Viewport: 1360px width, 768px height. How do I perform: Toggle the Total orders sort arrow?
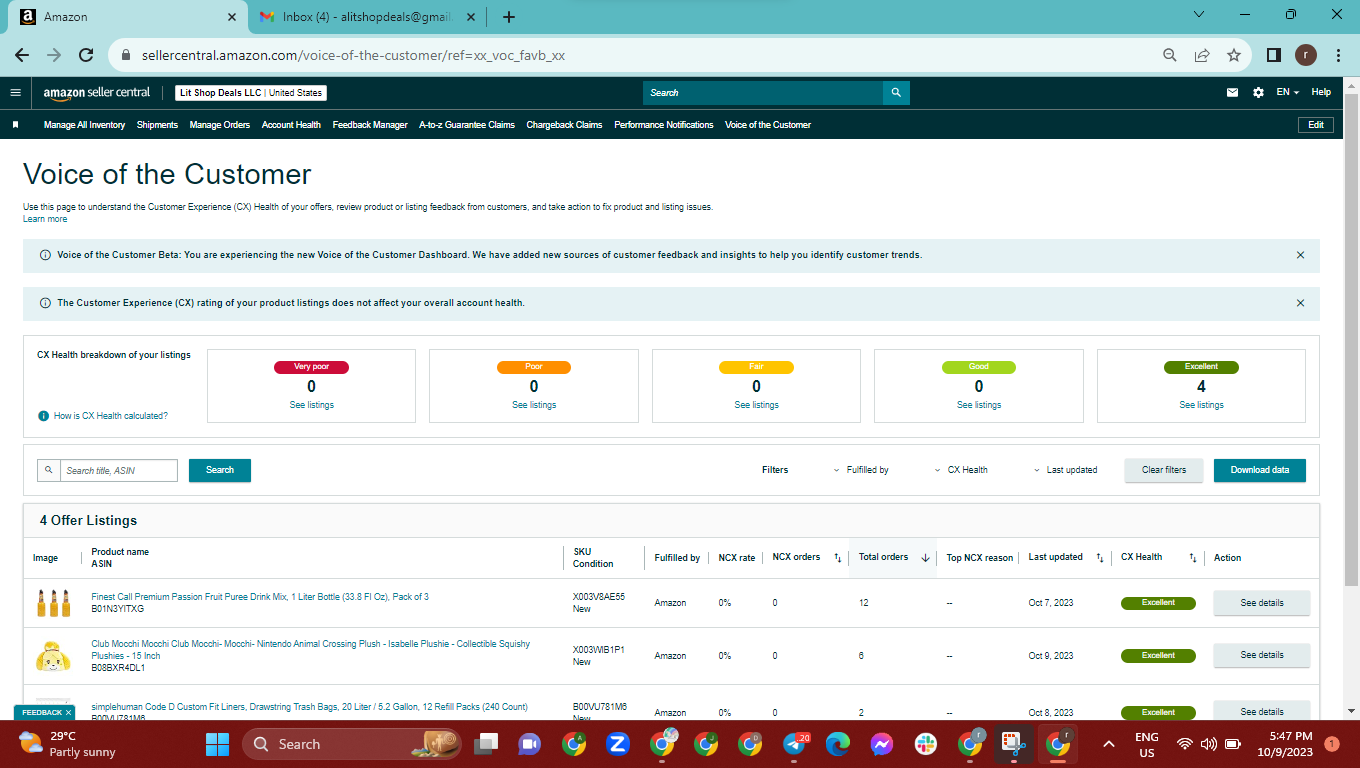click(x=925, y=558)
